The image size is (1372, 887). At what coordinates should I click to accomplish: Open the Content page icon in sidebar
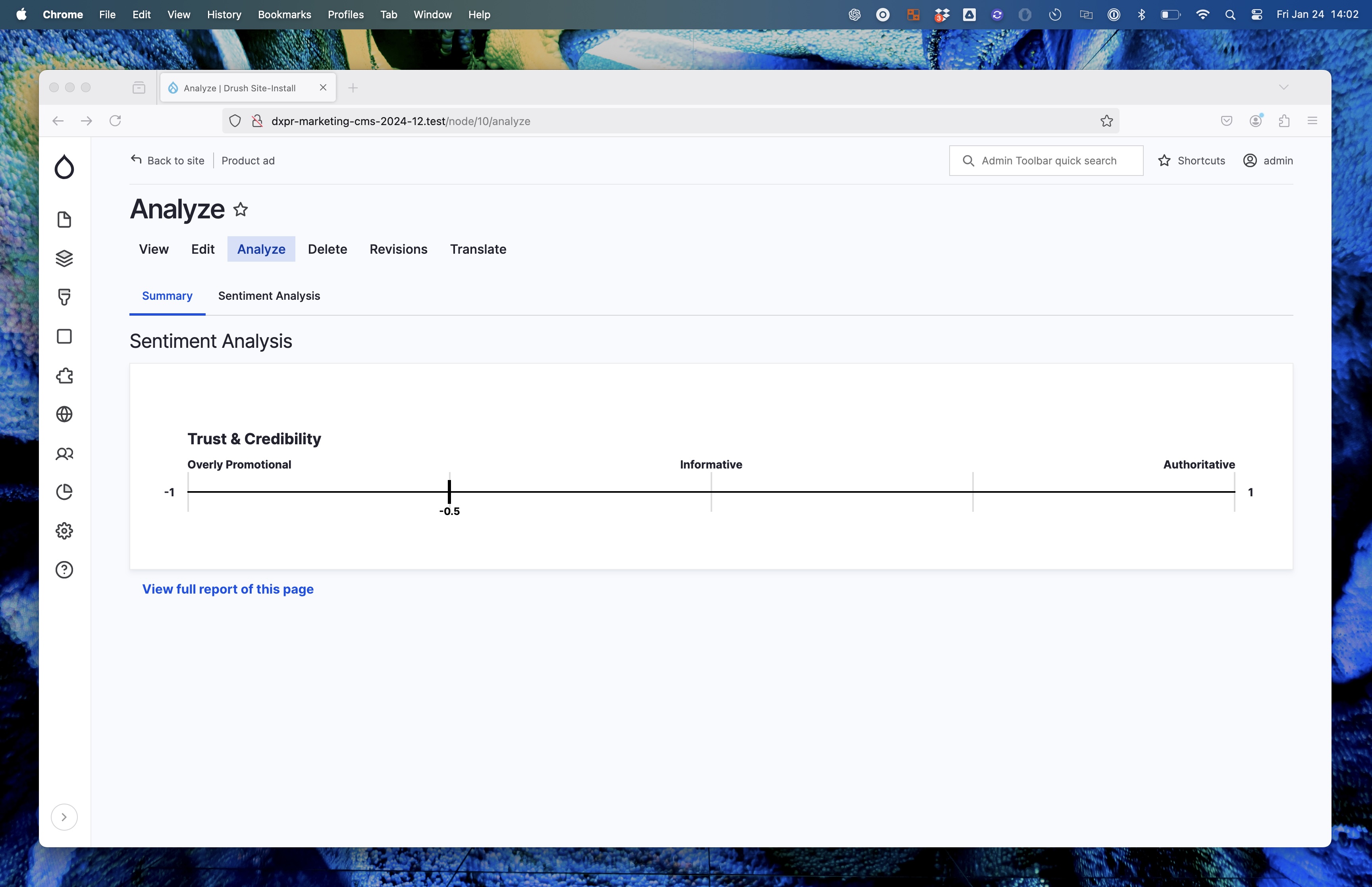[64, 220]
